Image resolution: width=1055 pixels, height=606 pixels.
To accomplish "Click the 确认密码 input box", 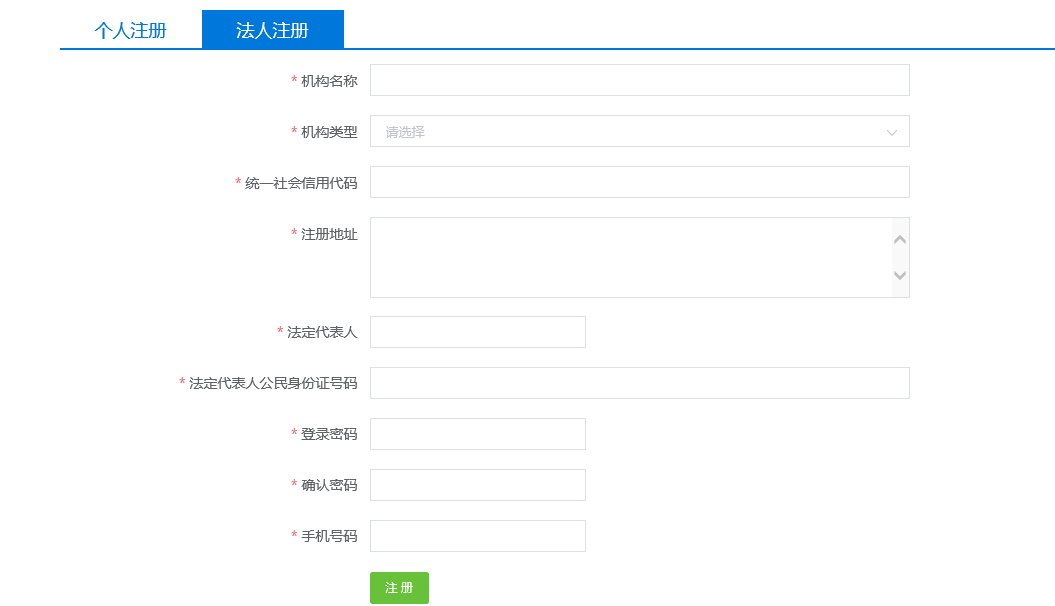I will click(x=477, y=485).
